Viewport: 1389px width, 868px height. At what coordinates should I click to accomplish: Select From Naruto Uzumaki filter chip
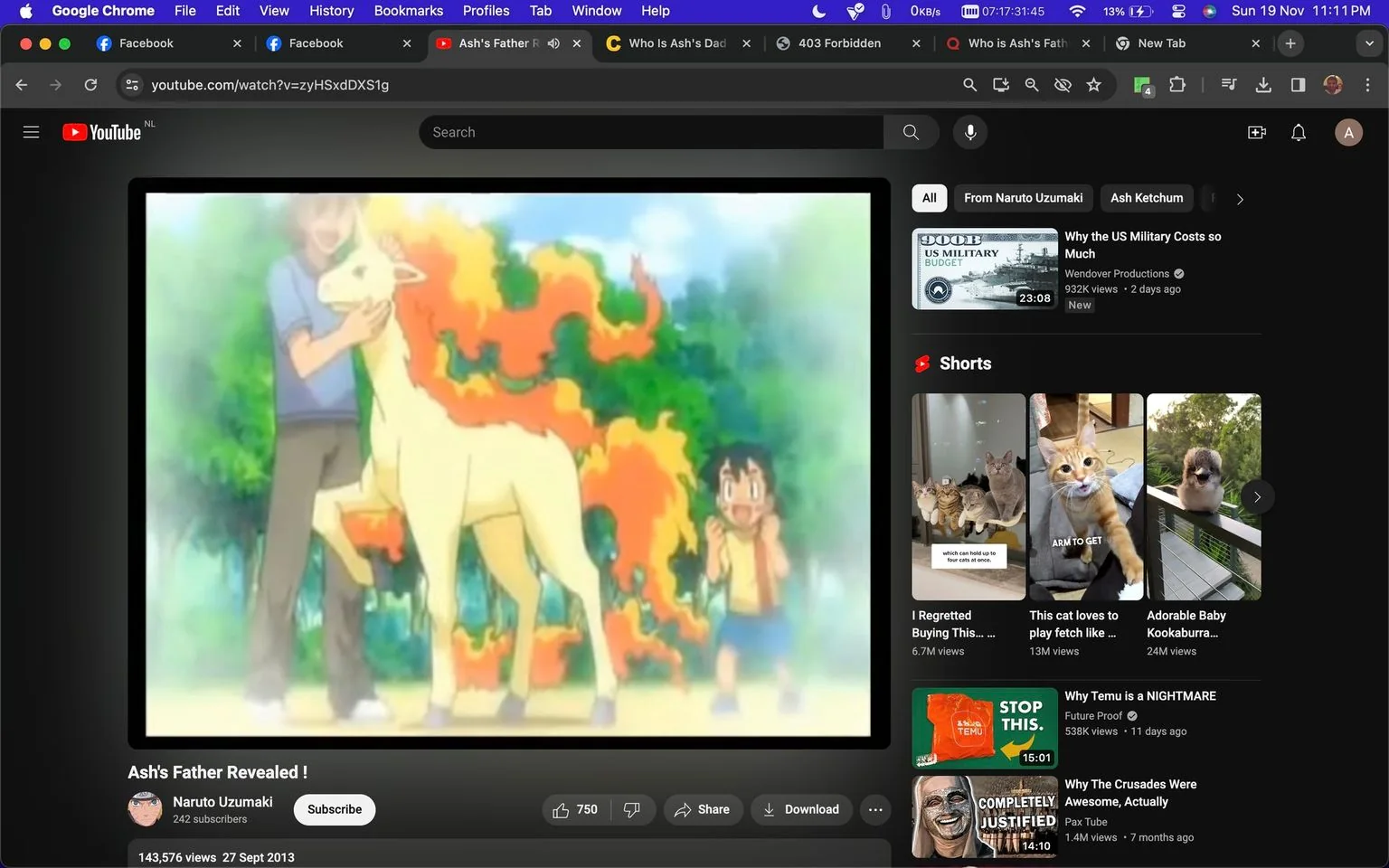pos(1023,198)
